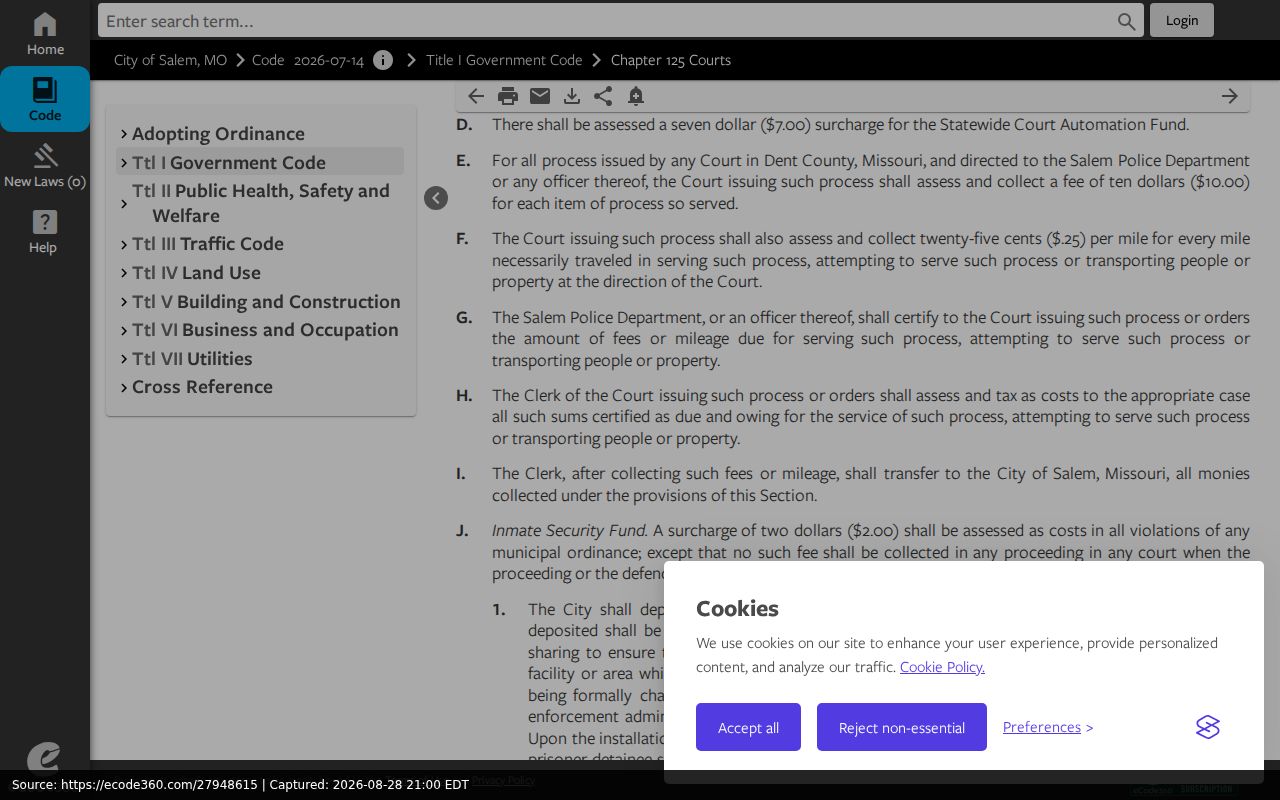Image resolution: width=1280 pixels, height=800 pixels.
Task: Go back with the left arrow icon
Action: (476, 96)
